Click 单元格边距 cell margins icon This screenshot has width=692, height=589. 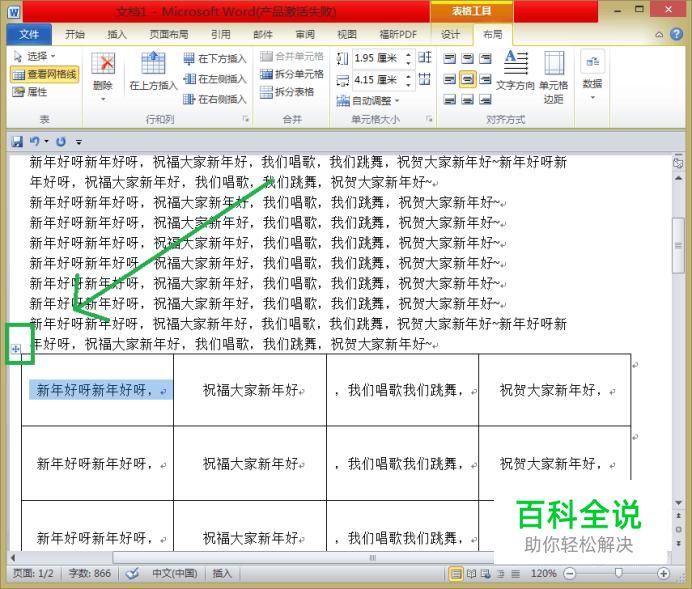[x=554, y=63]
